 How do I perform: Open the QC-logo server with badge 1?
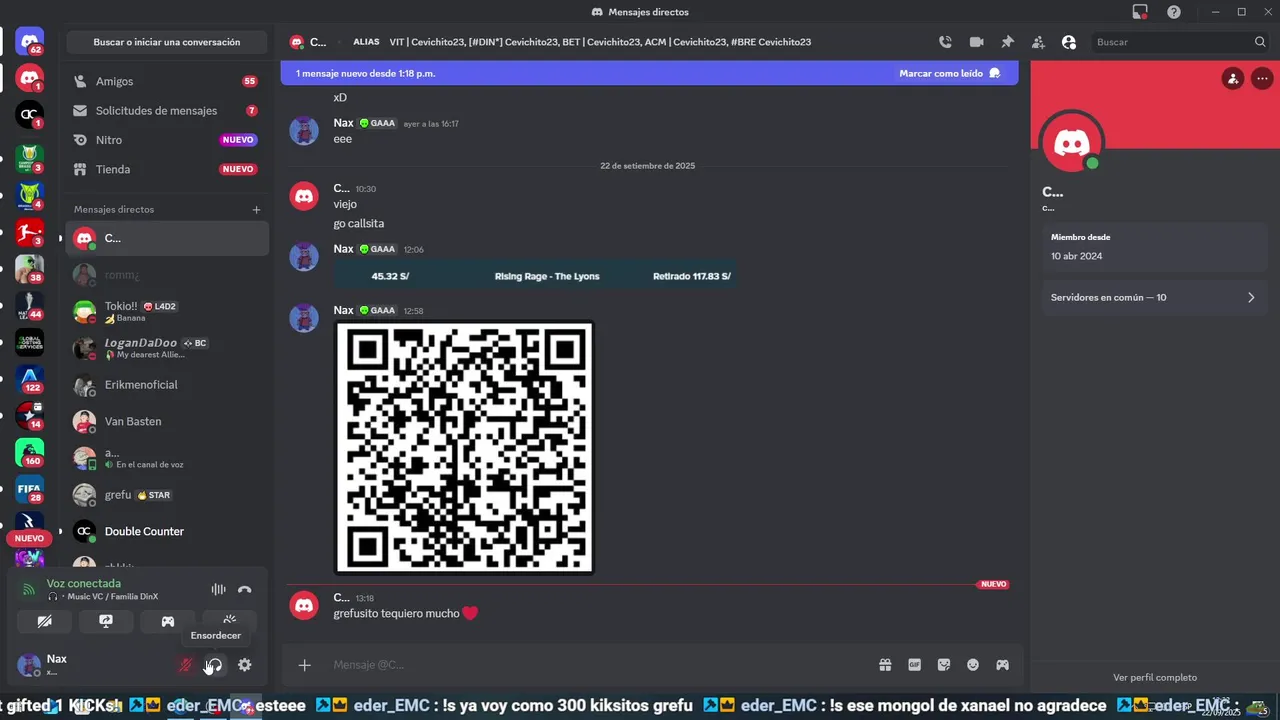(x=30, y=115)
